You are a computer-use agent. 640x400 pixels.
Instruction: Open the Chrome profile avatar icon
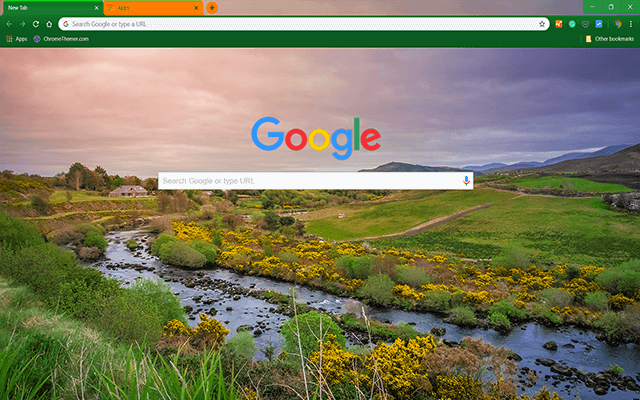pyautogui.click(x=618, y=24)
